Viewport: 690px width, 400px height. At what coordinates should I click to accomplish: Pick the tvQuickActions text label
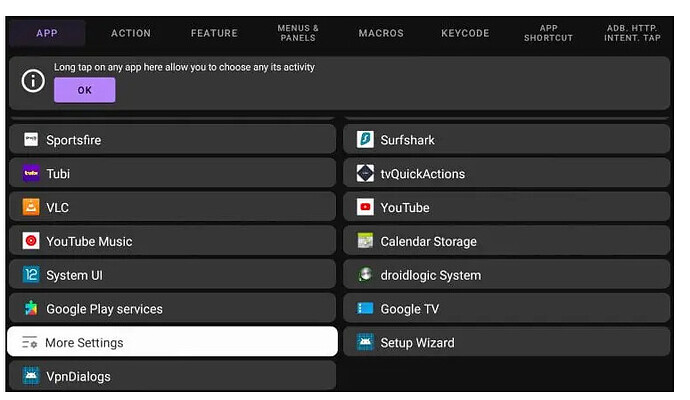(x=422, y=174)
